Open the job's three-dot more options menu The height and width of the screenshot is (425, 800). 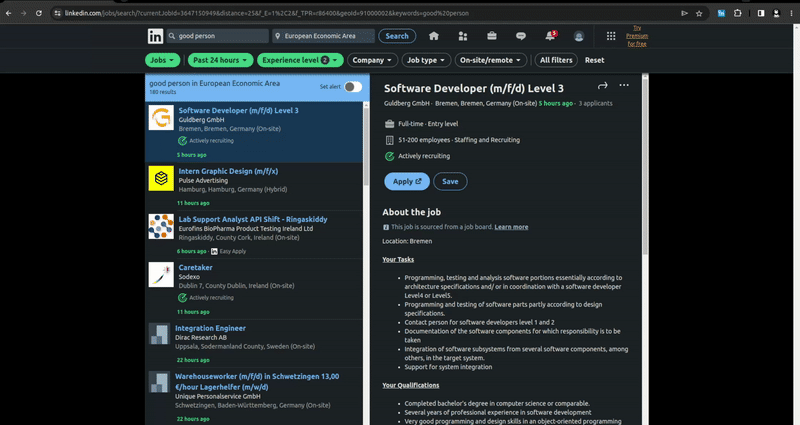tap(624, 85)
